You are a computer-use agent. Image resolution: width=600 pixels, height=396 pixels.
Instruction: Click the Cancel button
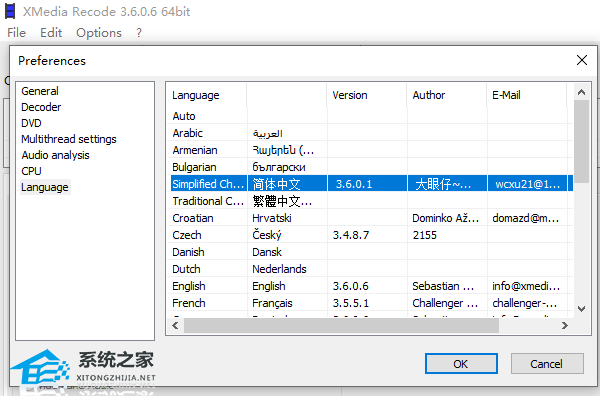click(x=547, y=363)
